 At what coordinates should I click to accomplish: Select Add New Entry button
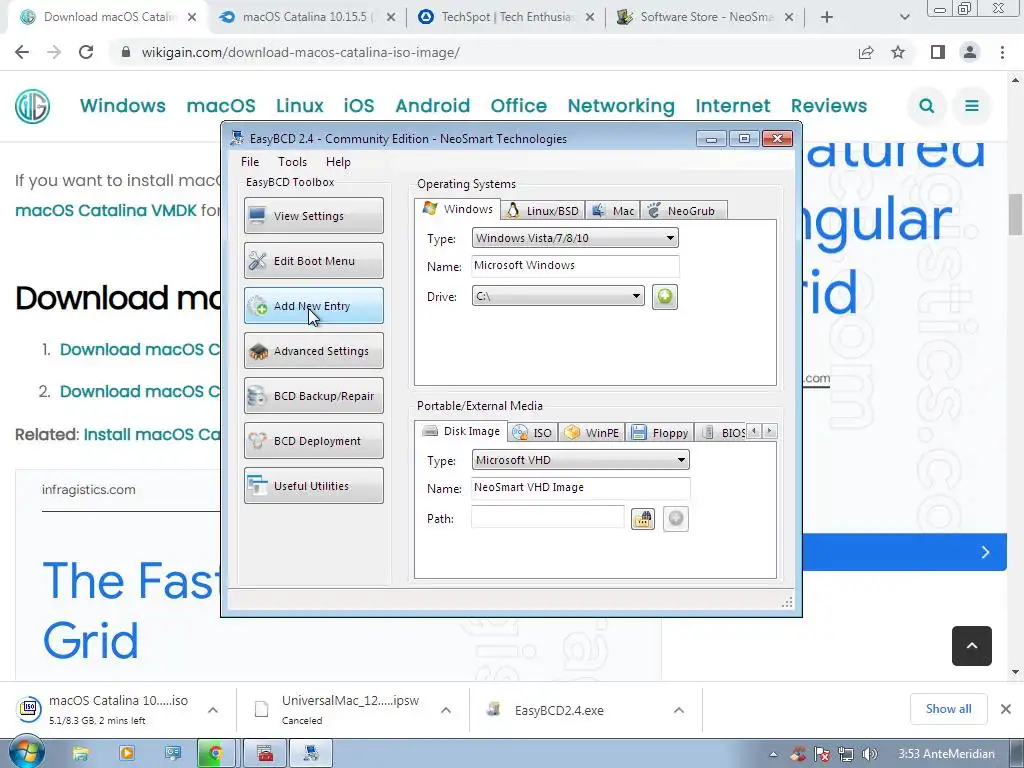tap(313, 306)
